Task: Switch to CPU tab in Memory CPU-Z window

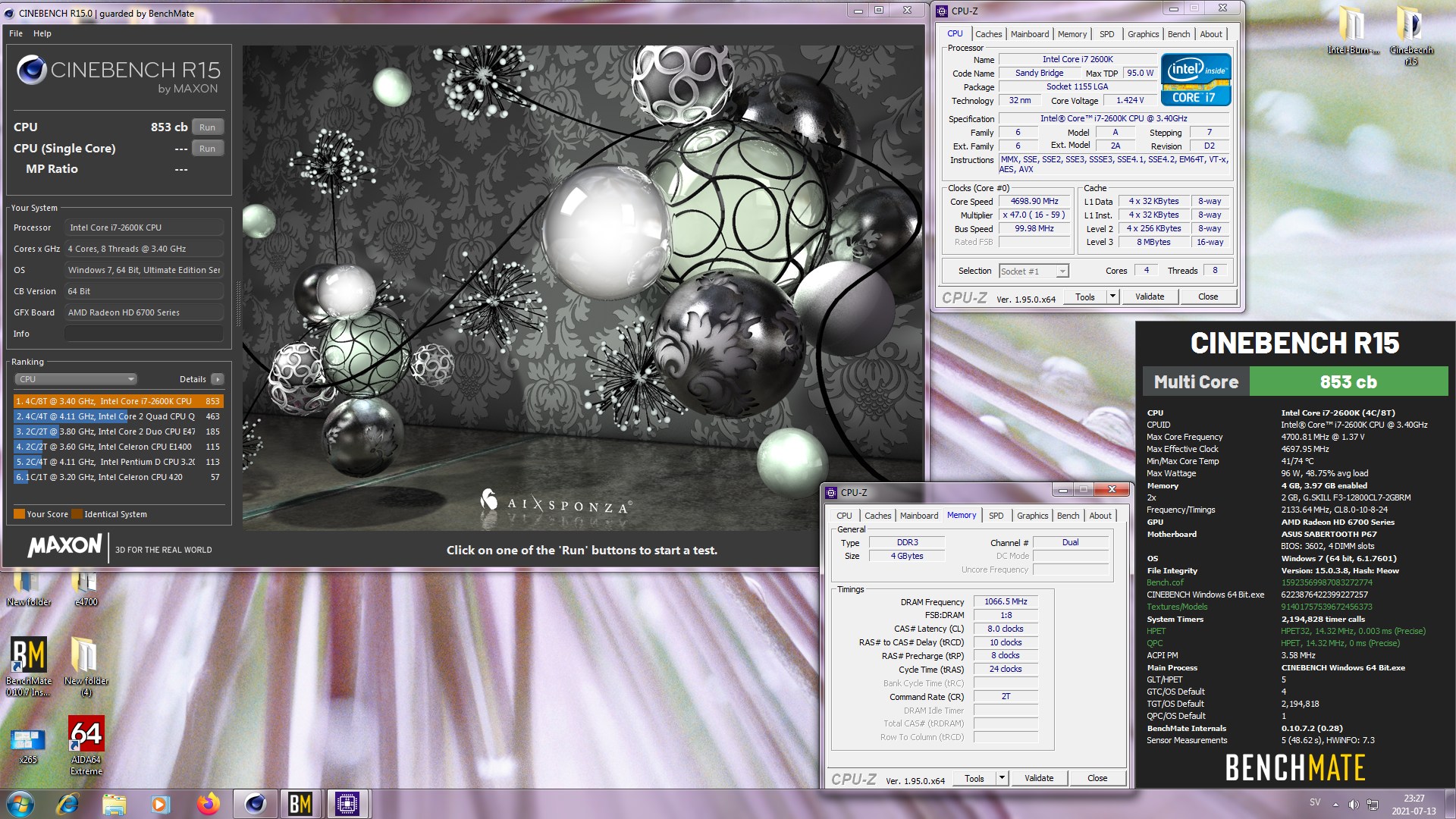Action: pyautogui.click(x=844, y=516)
